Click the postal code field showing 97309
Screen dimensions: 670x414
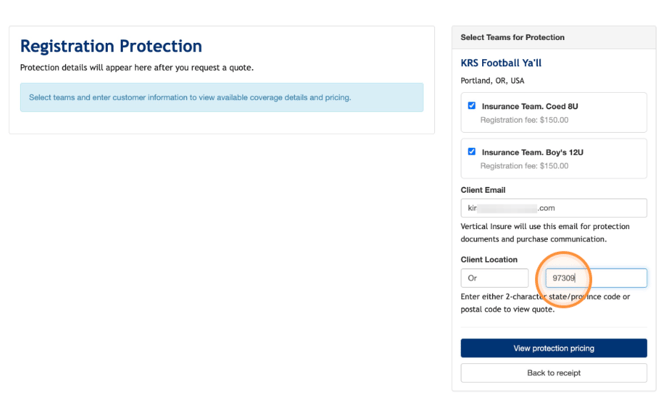(x=596, y=278)
